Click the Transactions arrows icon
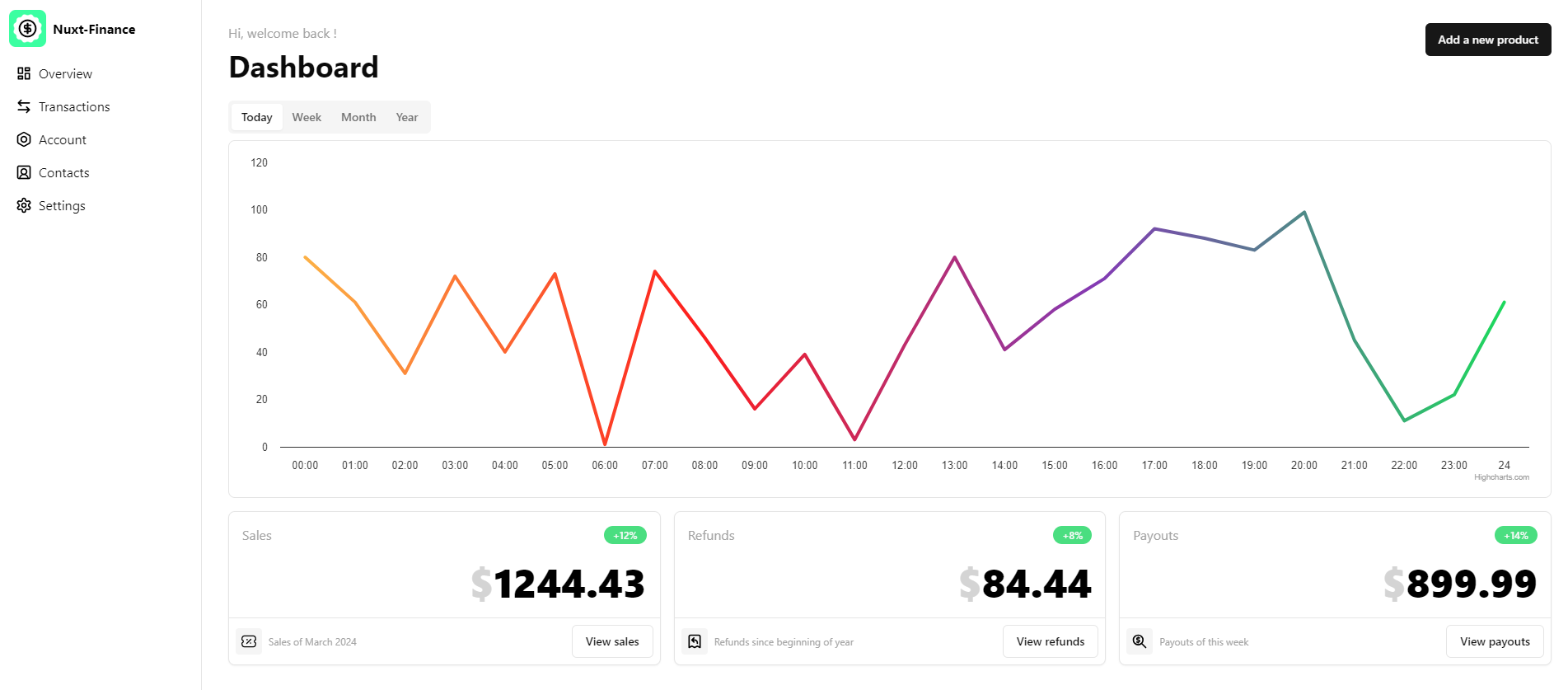1568x690 pixels. 24,106
